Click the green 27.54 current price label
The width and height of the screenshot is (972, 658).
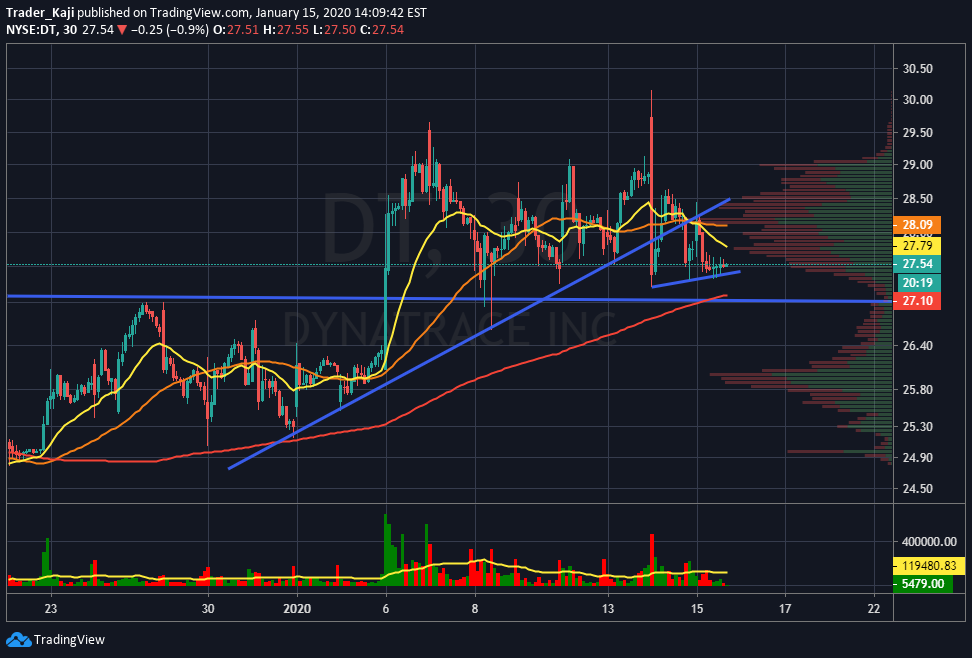pos(917,264)
